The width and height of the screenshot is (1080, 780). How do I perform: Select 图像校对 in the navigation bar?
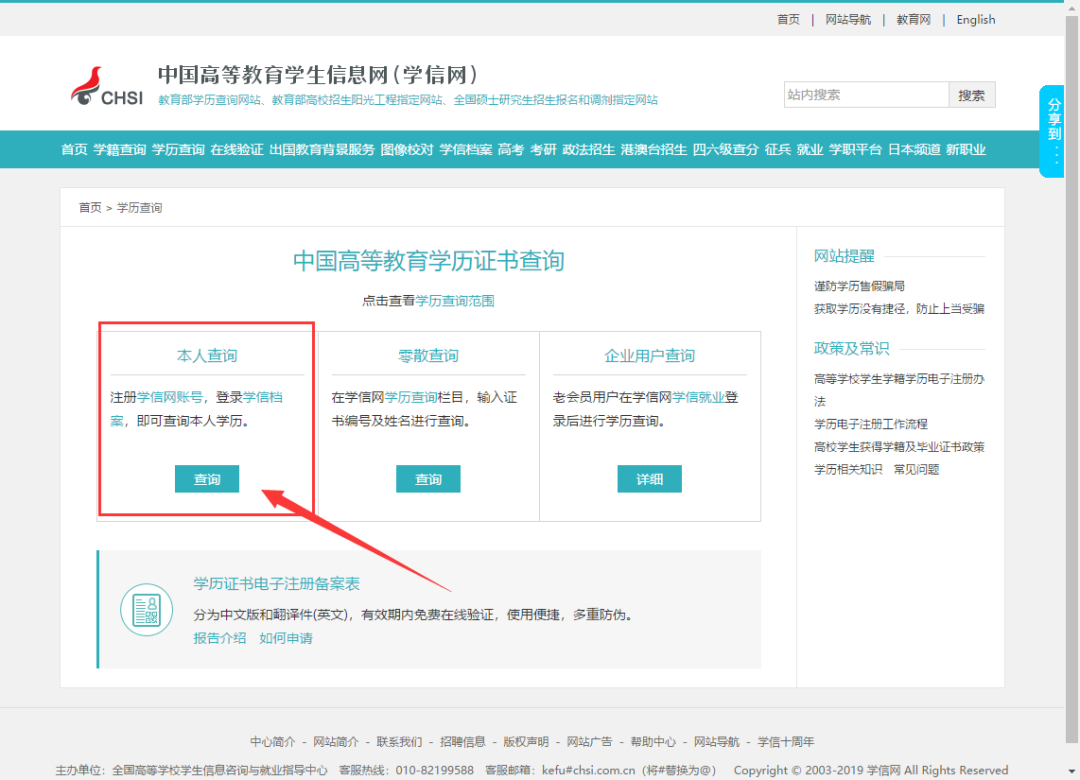pyautogui.click(x=407, y=150)
